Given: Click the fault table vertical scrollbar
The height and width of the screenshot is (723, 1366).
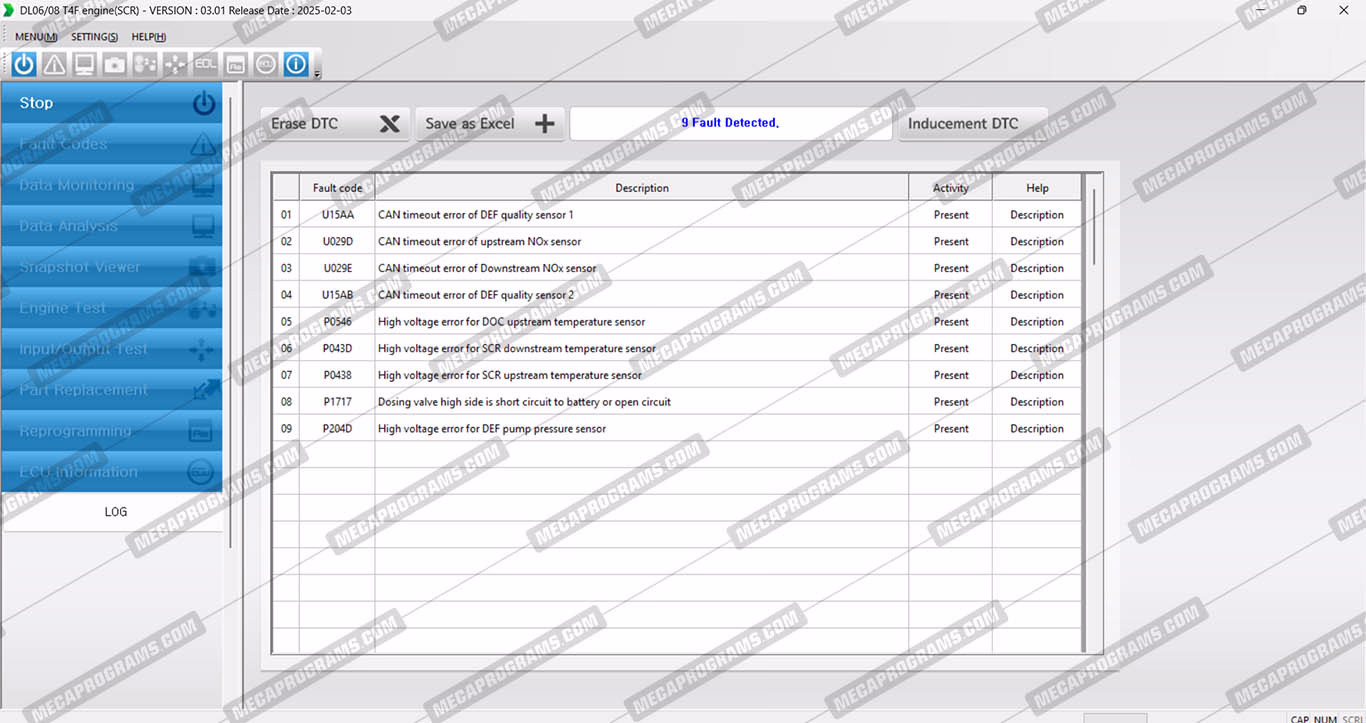Looking at the screenshot, I should [1095, 228].
